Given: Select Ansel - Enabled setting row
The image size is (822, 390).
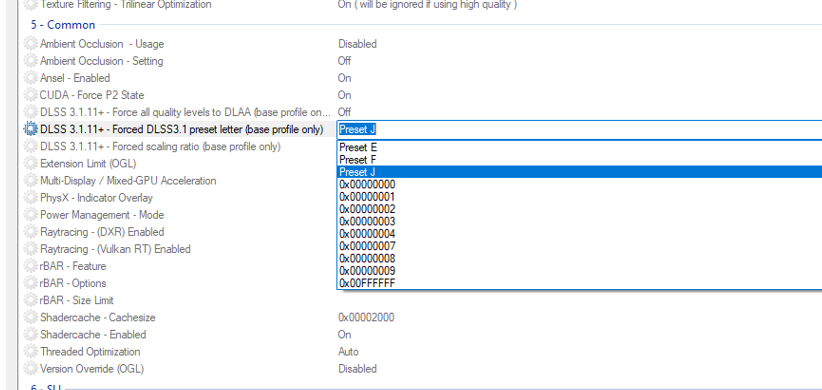Looking at the screenshot, I should coord(75,78).
